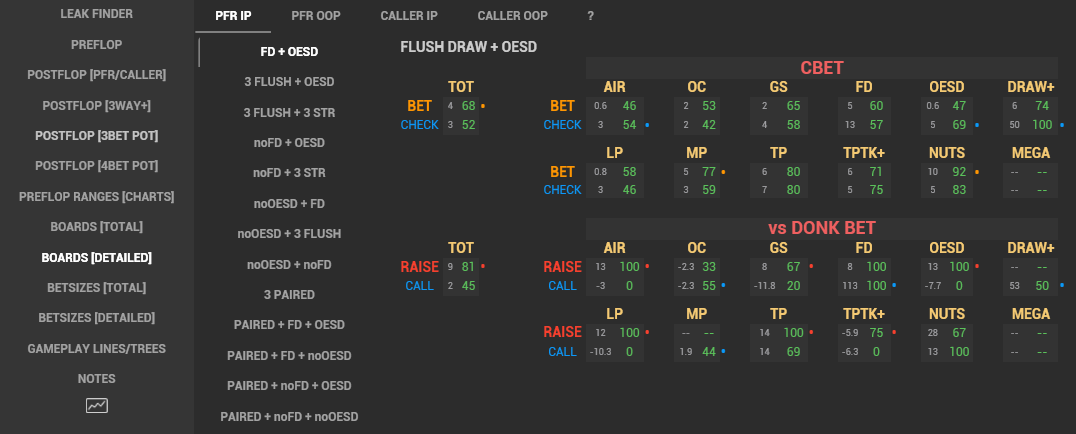This screenshot has width=1076, height=434.
Task: Choose the noFD + OESD board type
Action: click(x=289, y=143)
